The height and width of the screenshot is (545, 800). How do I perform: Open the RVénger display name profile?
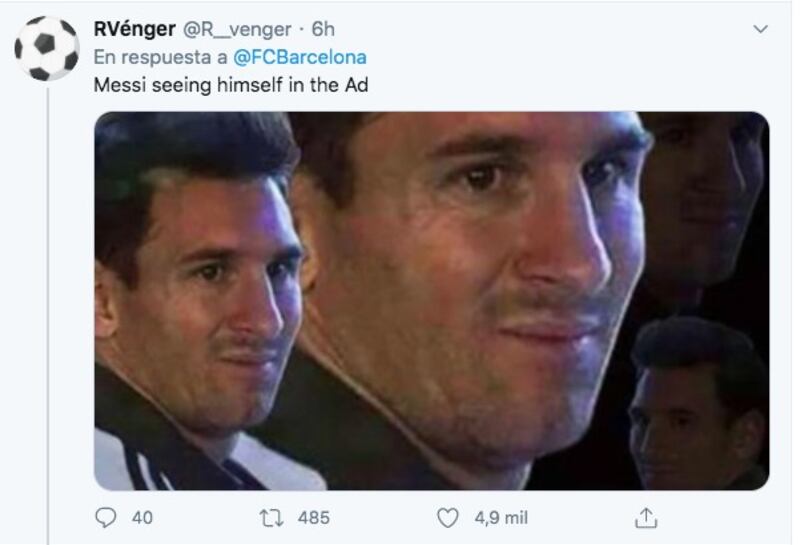coord(135,29)
